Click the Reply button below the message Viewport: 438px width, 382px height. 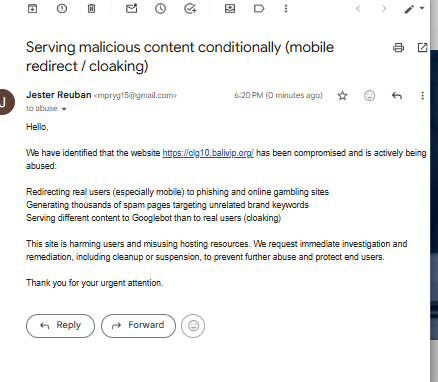coord(60,326)
